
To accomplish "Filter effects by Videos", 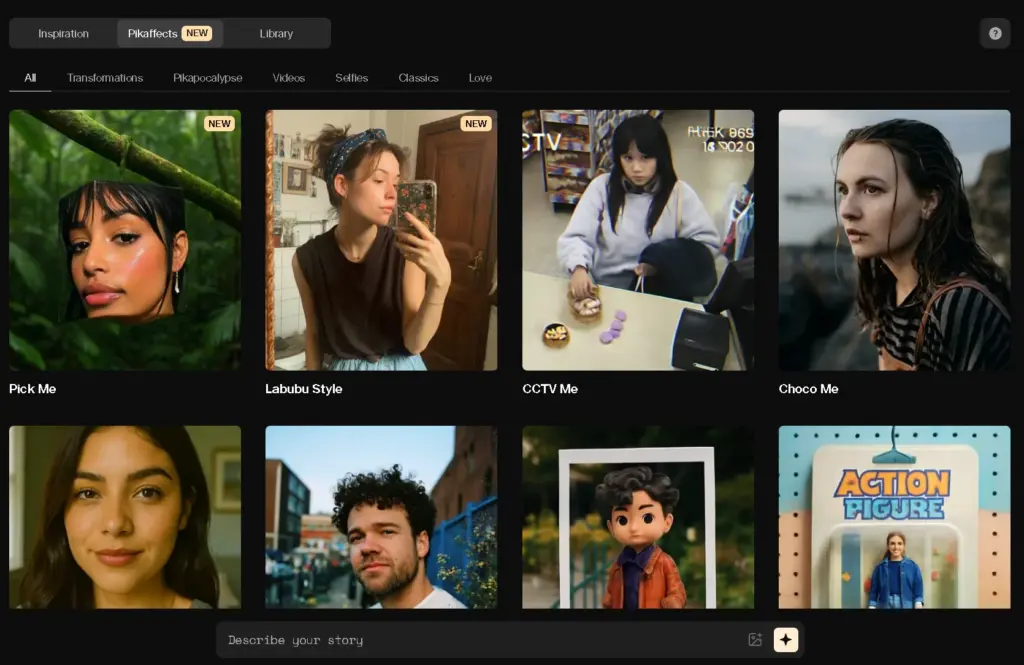I will [x=289, y=78].
